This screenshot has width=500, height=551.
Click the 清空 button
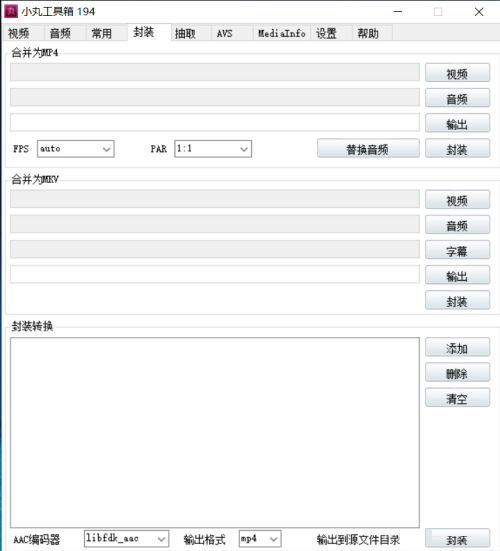point(457,398)
